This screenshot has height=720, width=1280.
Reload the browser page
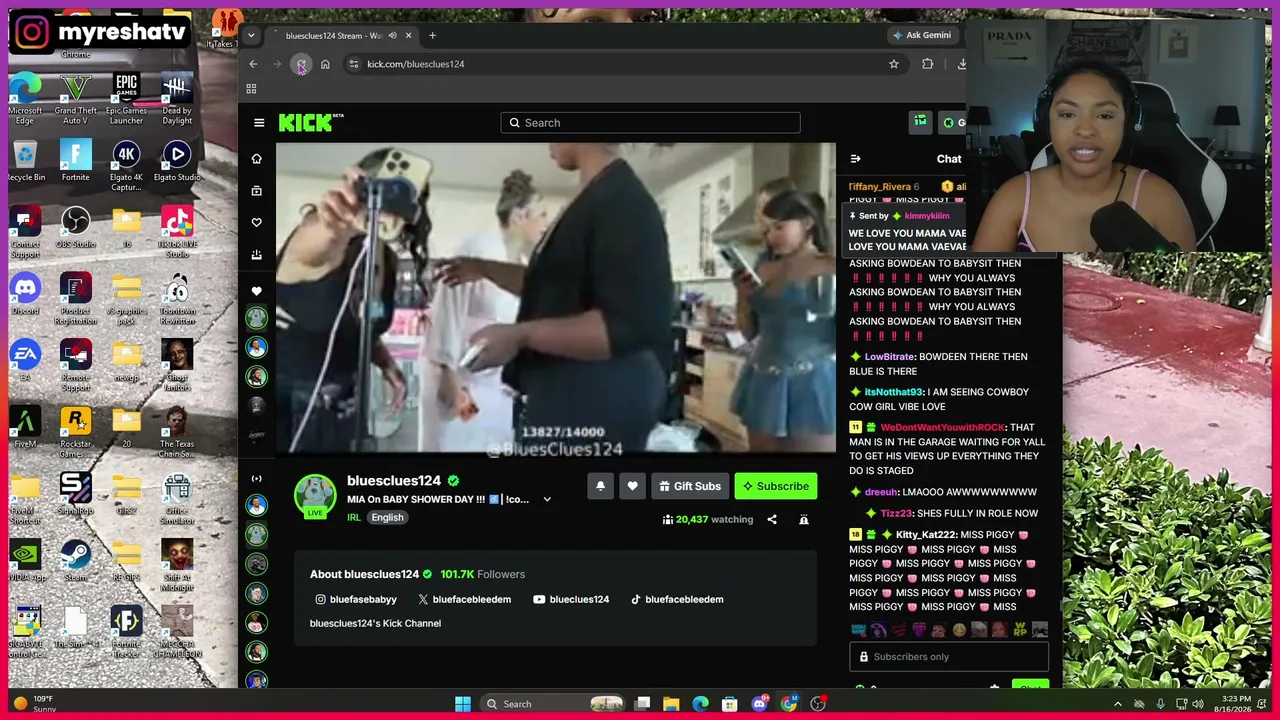coord(301,64)
